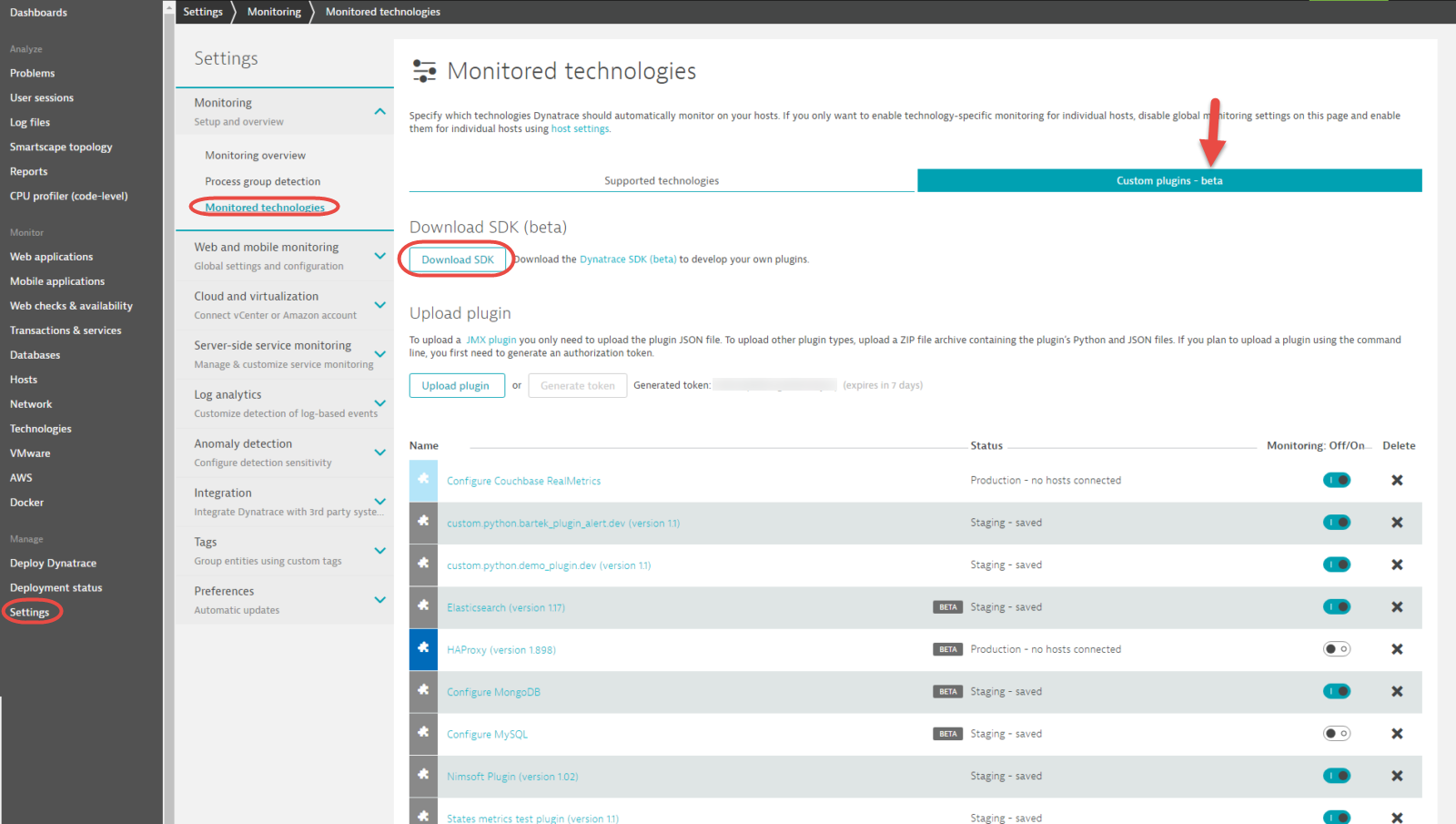The image size is (1456, 824).
Task: Open Configure MongoDB plugin link
Action: tap(493, 692)
